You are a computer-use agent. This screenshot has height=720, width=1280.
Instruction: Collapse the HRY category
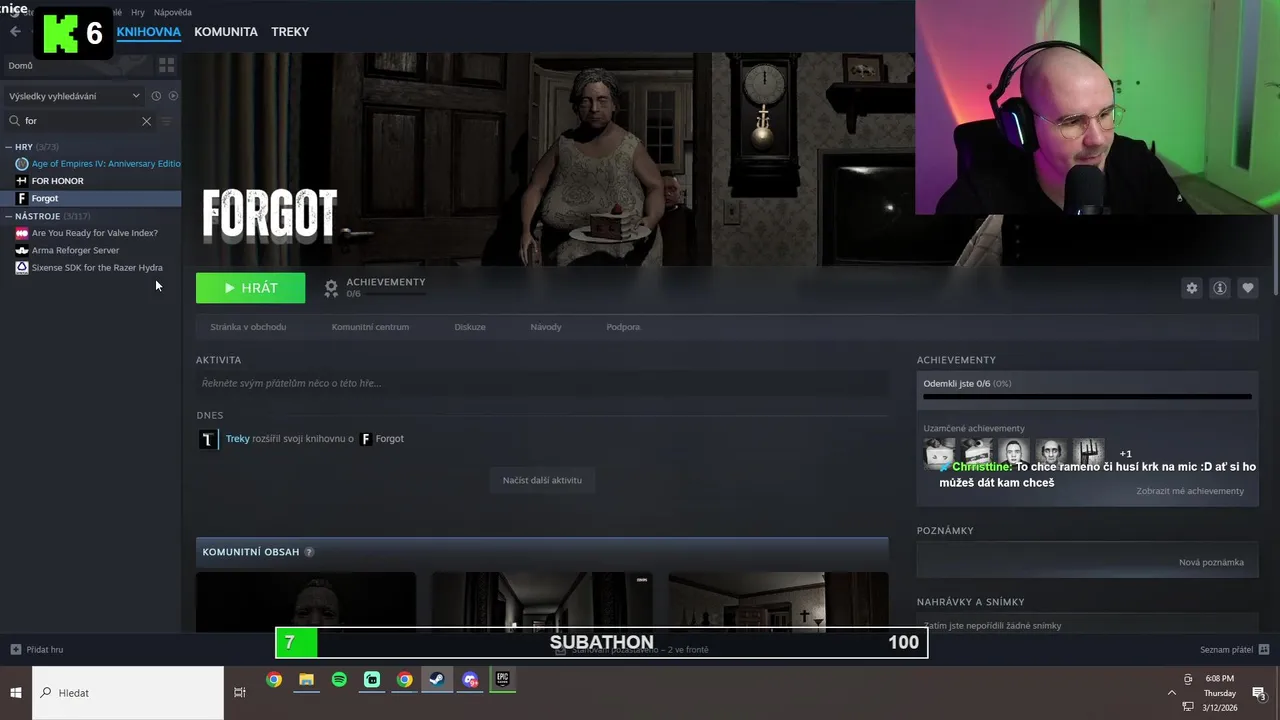pyautogui.click(x=9, y=147)
